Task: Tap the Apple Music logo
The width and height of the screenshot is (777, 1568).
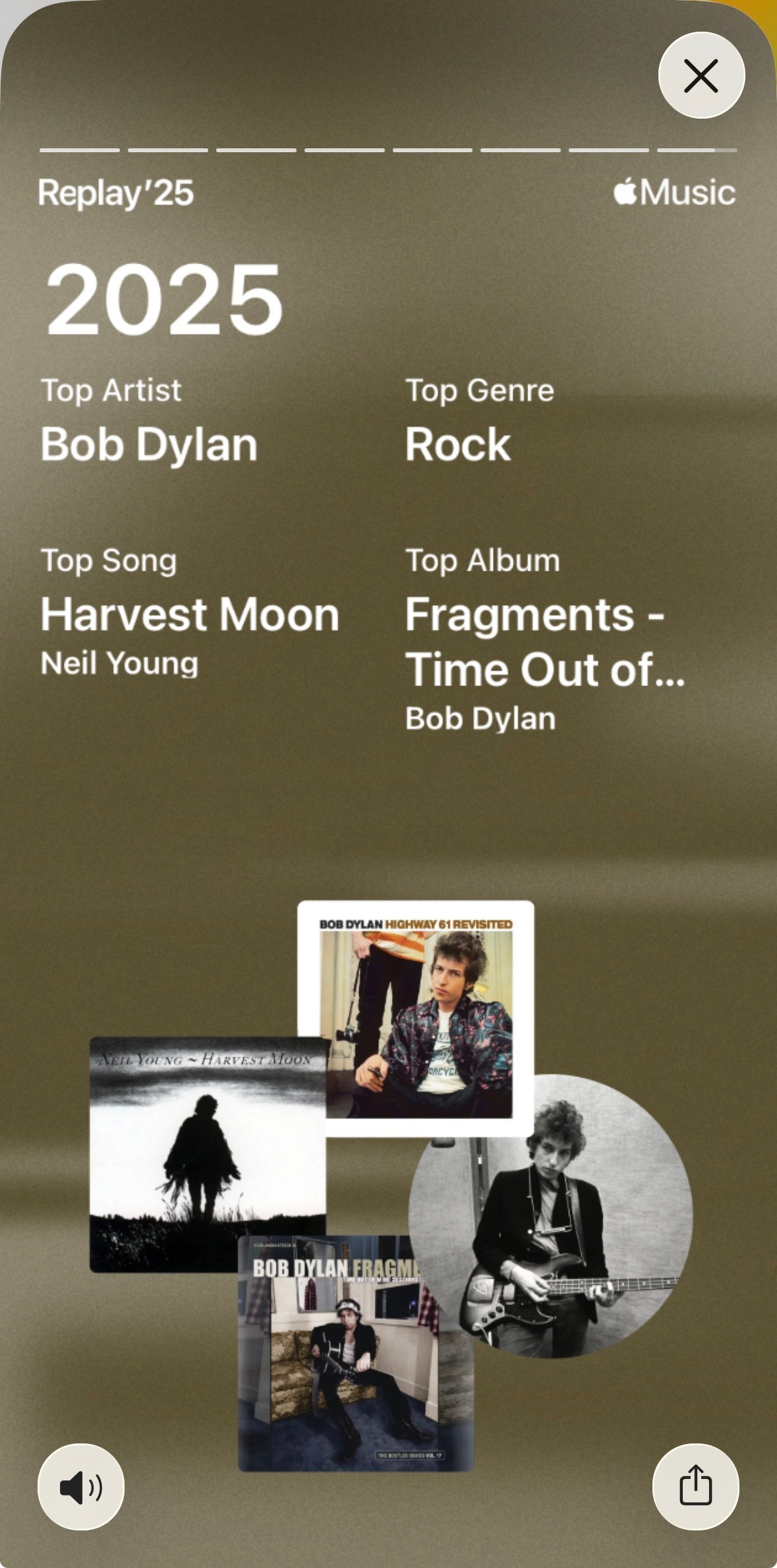Action: click(x=674, y=192)
